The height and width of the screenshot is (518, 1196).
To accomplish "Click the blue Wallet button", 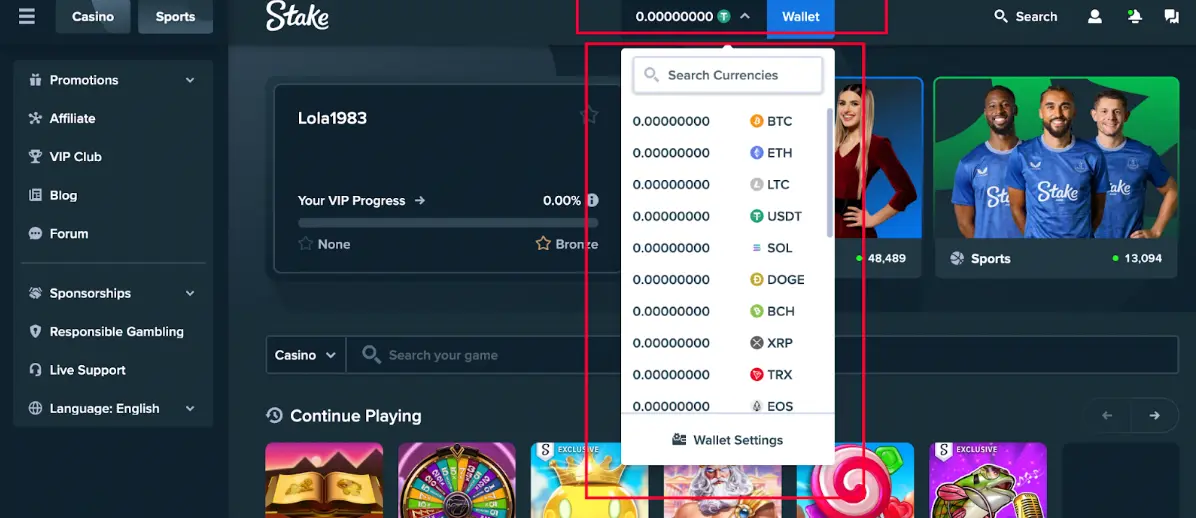I will (x=800, y=17).
